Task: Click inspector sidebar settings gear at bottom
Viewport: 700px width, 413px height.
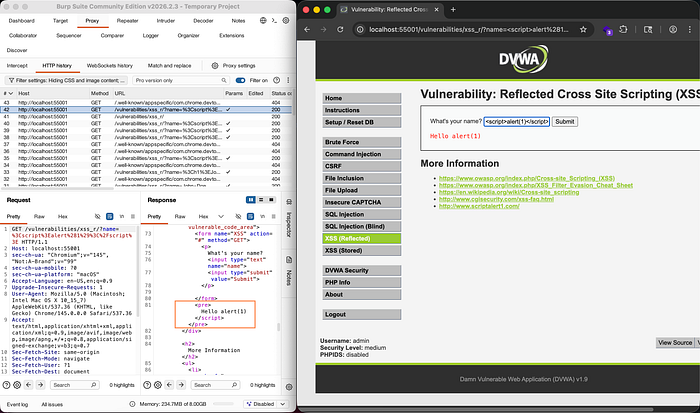Action: pyautogui.click(x=289, y=387)
